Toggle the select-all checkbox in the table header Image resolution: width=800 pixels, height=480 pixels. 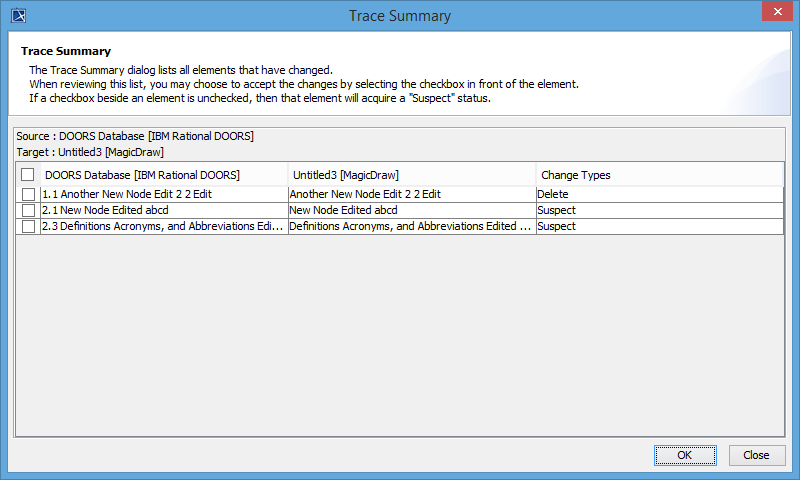(28, 175)
